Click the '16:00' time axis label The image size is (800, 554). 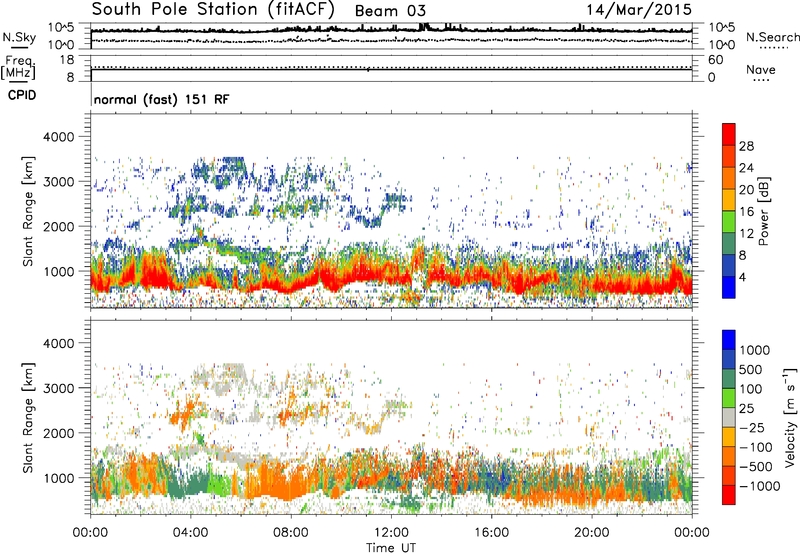click(491, 533)
